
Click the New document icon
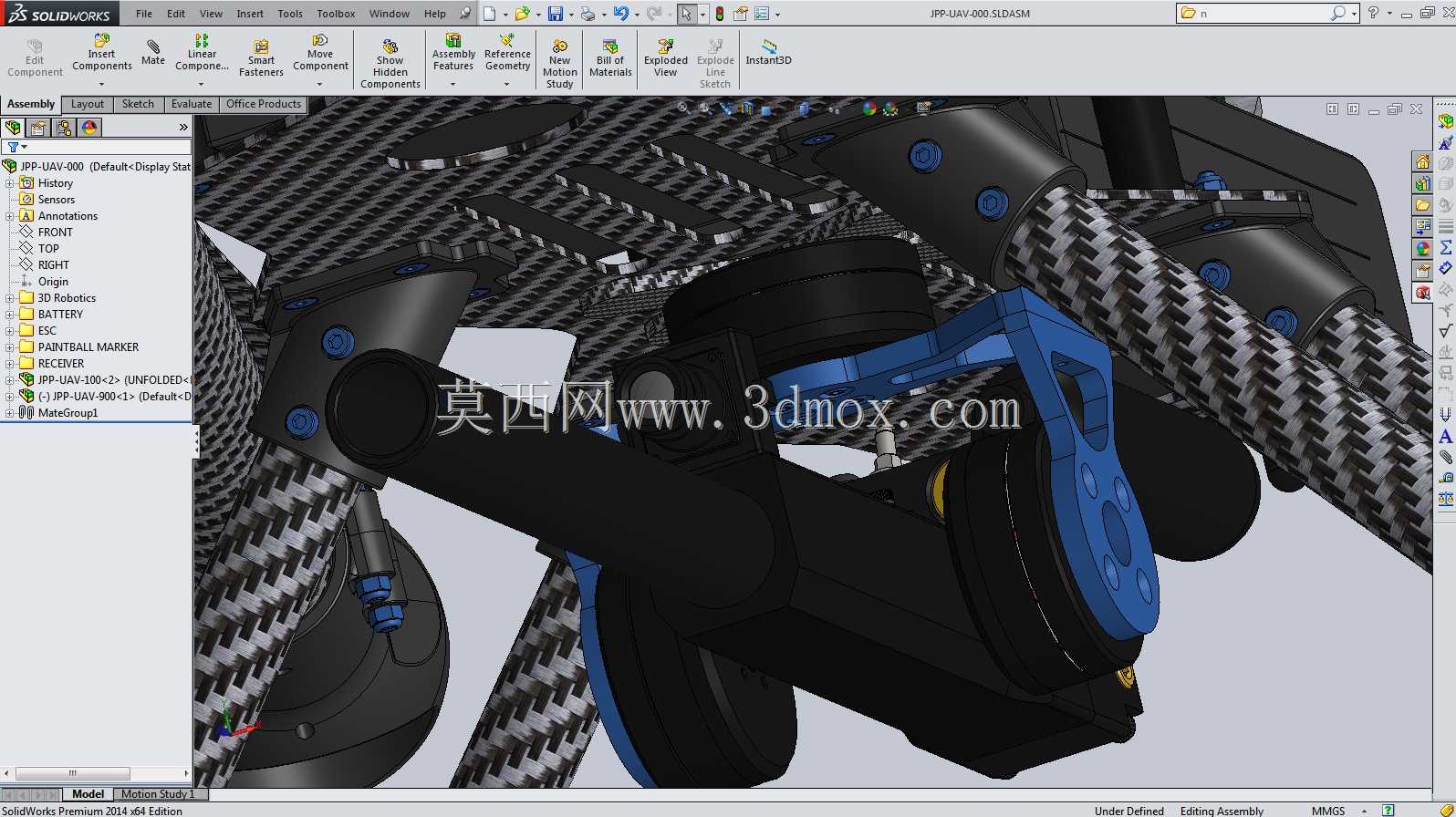pyautogui.click(x=490, y=14)
